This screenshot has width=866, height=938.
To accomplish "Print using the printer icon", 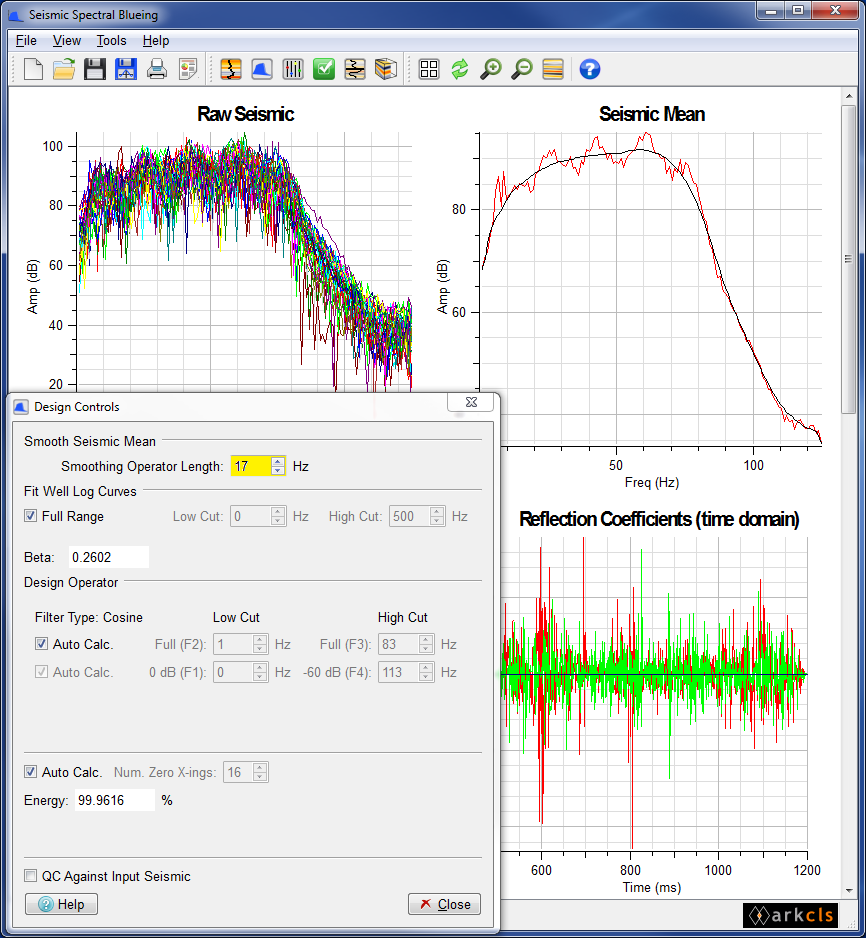I will pyautogui.click(x=157, y=69).
